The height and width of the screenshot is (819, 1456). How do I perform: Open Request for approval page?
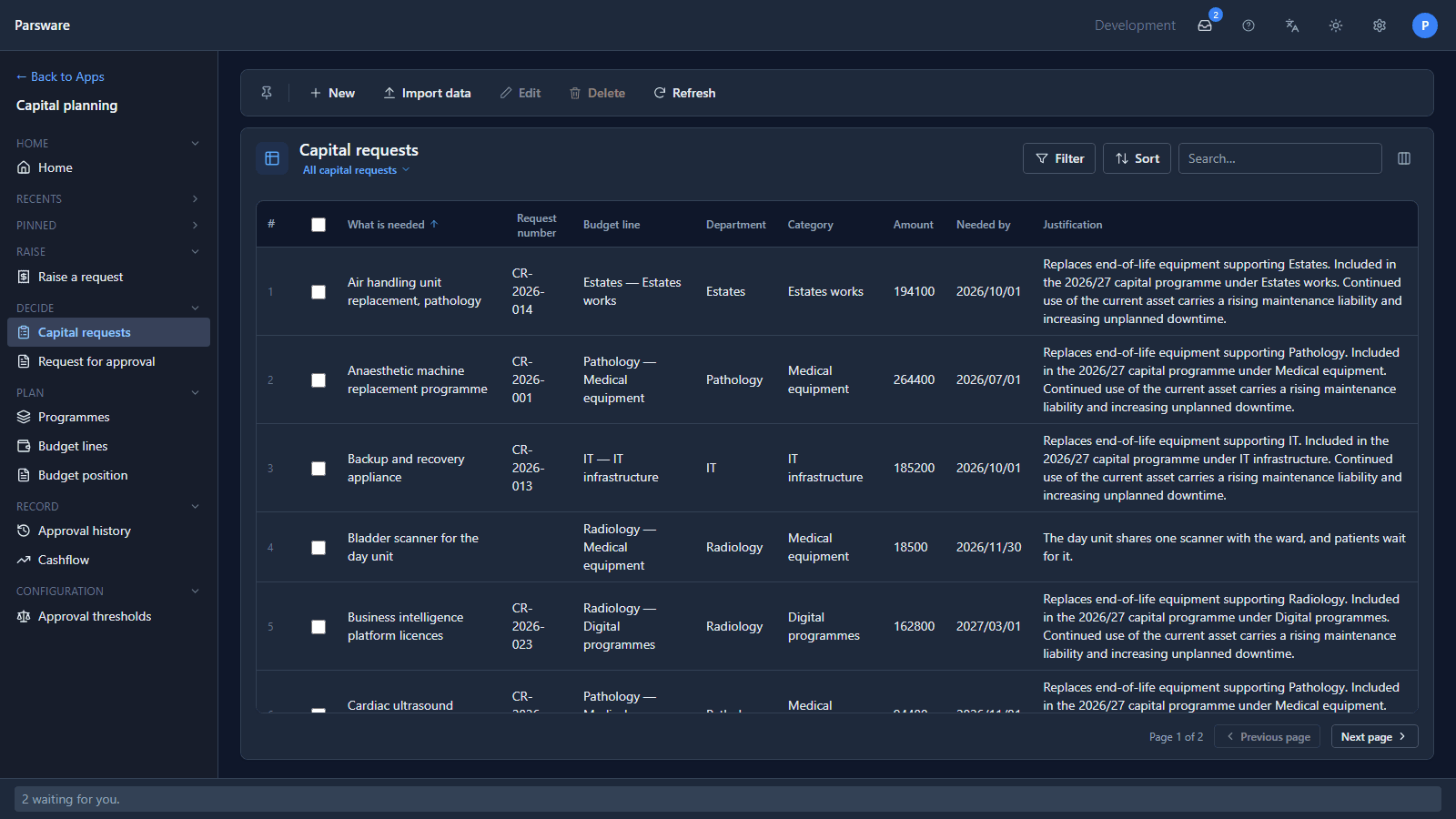[x=108, y=361]
